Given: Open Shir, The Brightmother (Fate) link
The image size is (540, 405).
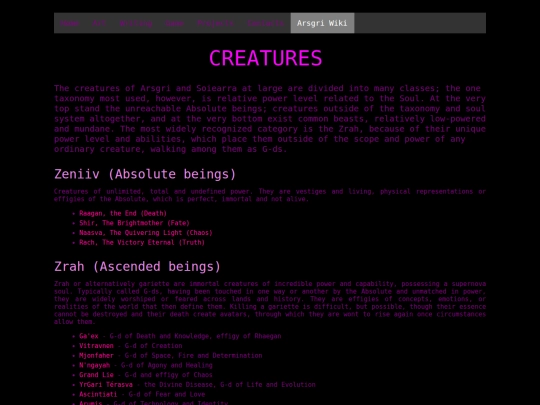Looking at the screenshot, I should coord(134,223).
